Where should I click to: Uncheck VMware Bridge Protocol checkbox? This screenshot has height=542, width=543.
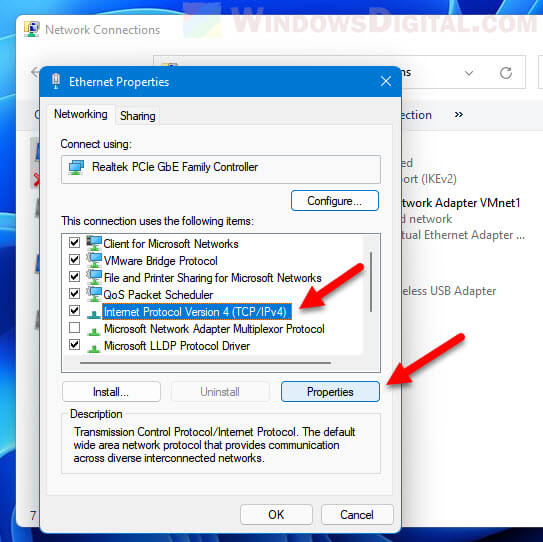pyautogui.click(x=74, y=259)
